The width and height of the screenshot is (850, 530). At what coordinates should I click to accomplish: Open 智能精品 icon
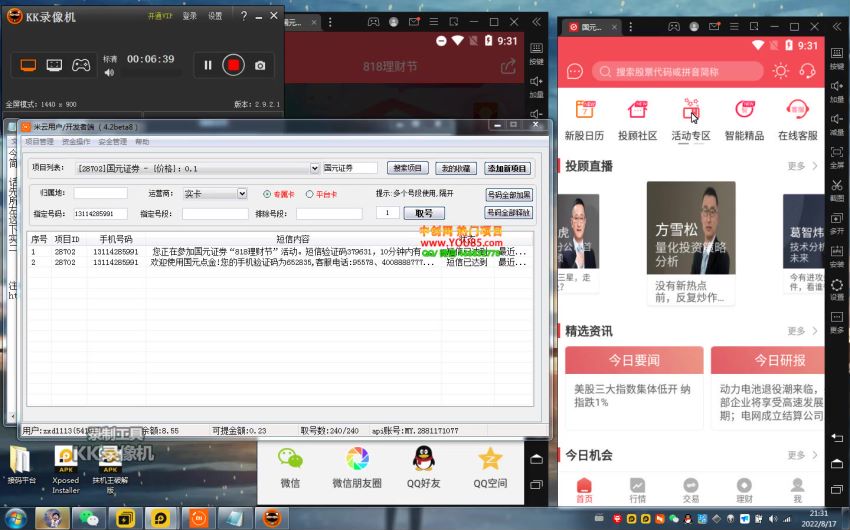(744, 120)
